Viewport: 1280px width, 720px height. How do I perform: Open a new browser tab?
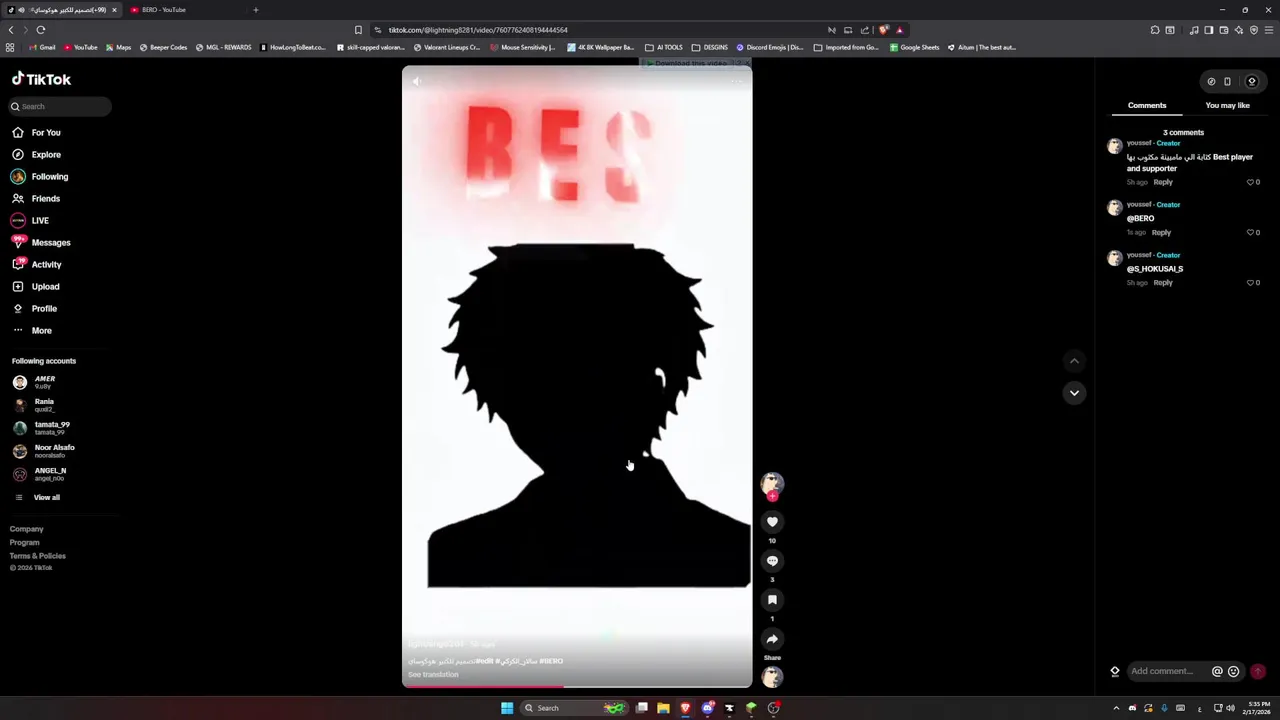(x=255, y=9)
